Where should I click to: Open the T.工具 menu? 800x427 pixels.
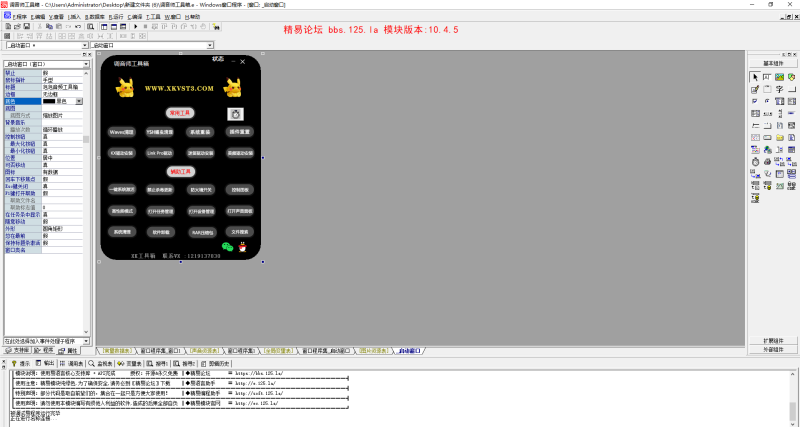coord(153,17)
